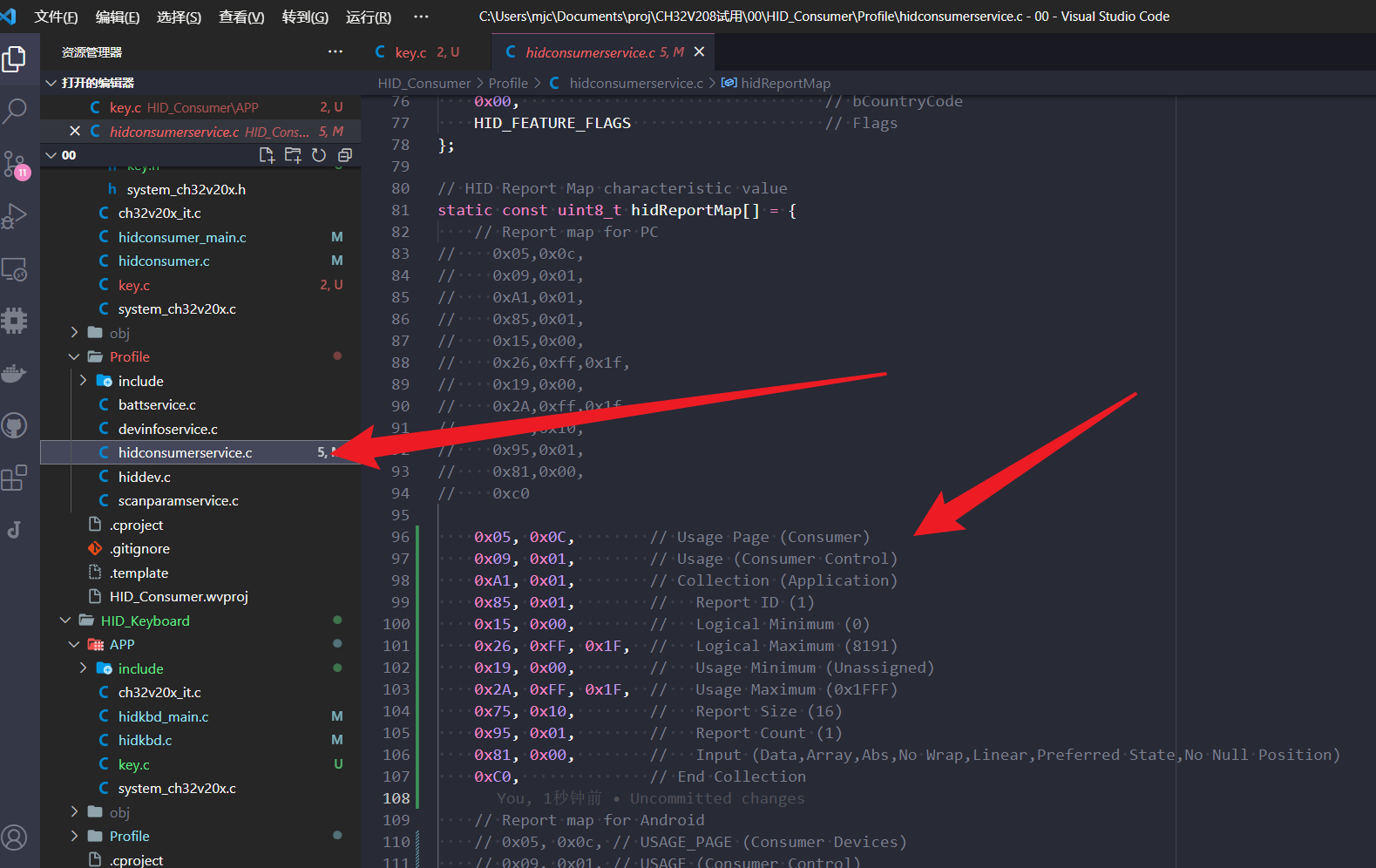Click HID_Consumer in the breadcrumb
This screenshot has width=1376, height=868.
click(x=424, y=83)
